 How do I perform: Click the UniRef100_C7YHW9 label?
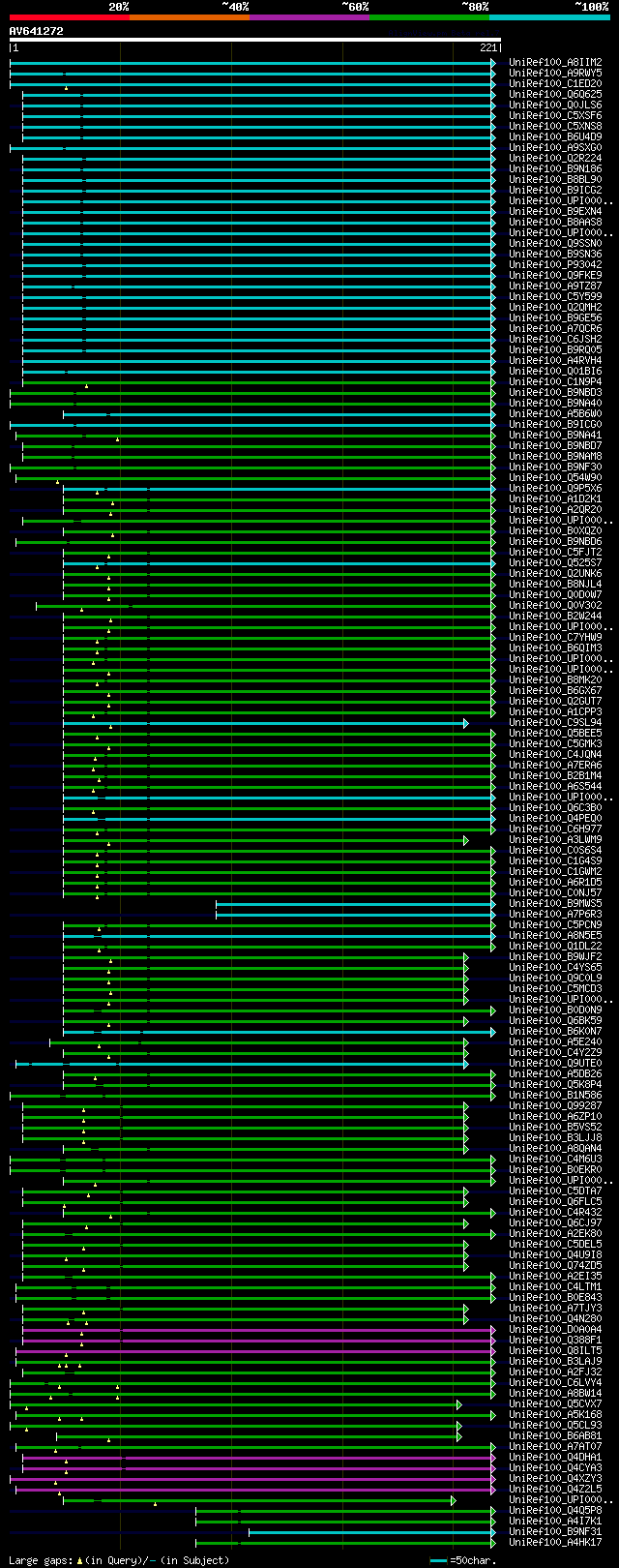pyautogui.click(x=555, y=637)
